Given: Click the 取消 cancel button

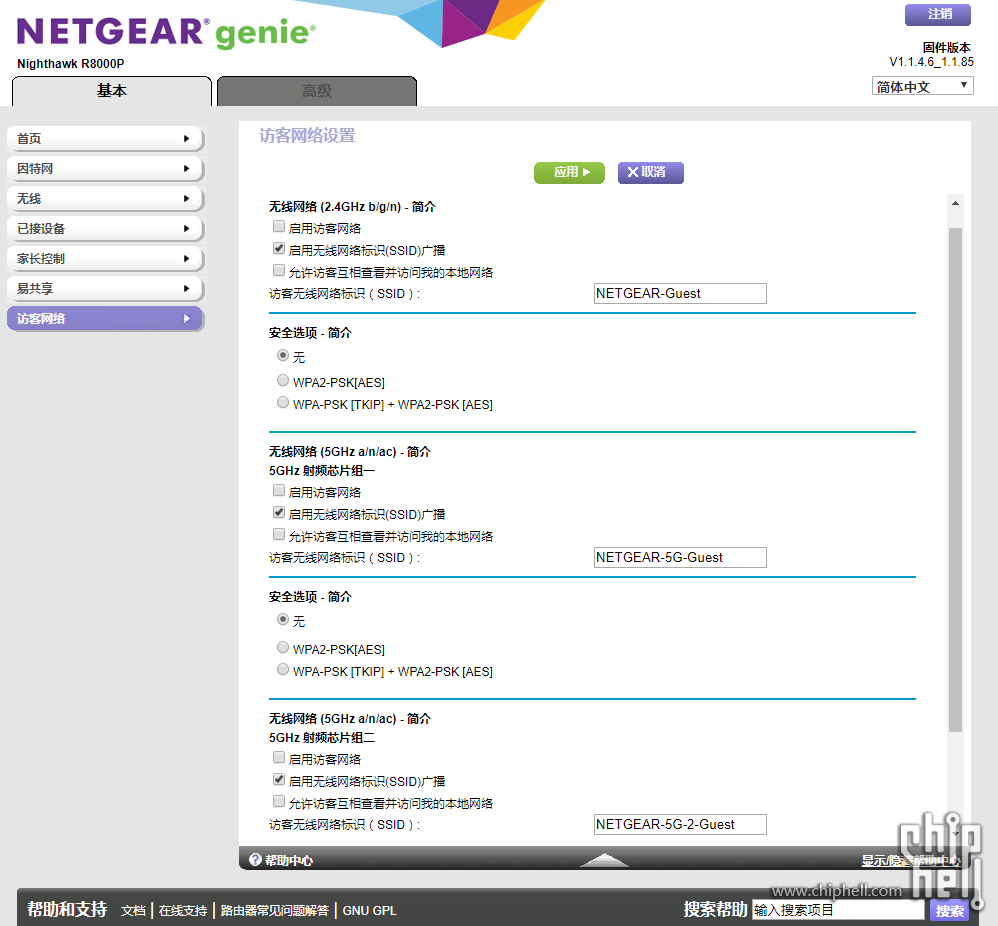Looking at the screenshot, I should 650,172.
